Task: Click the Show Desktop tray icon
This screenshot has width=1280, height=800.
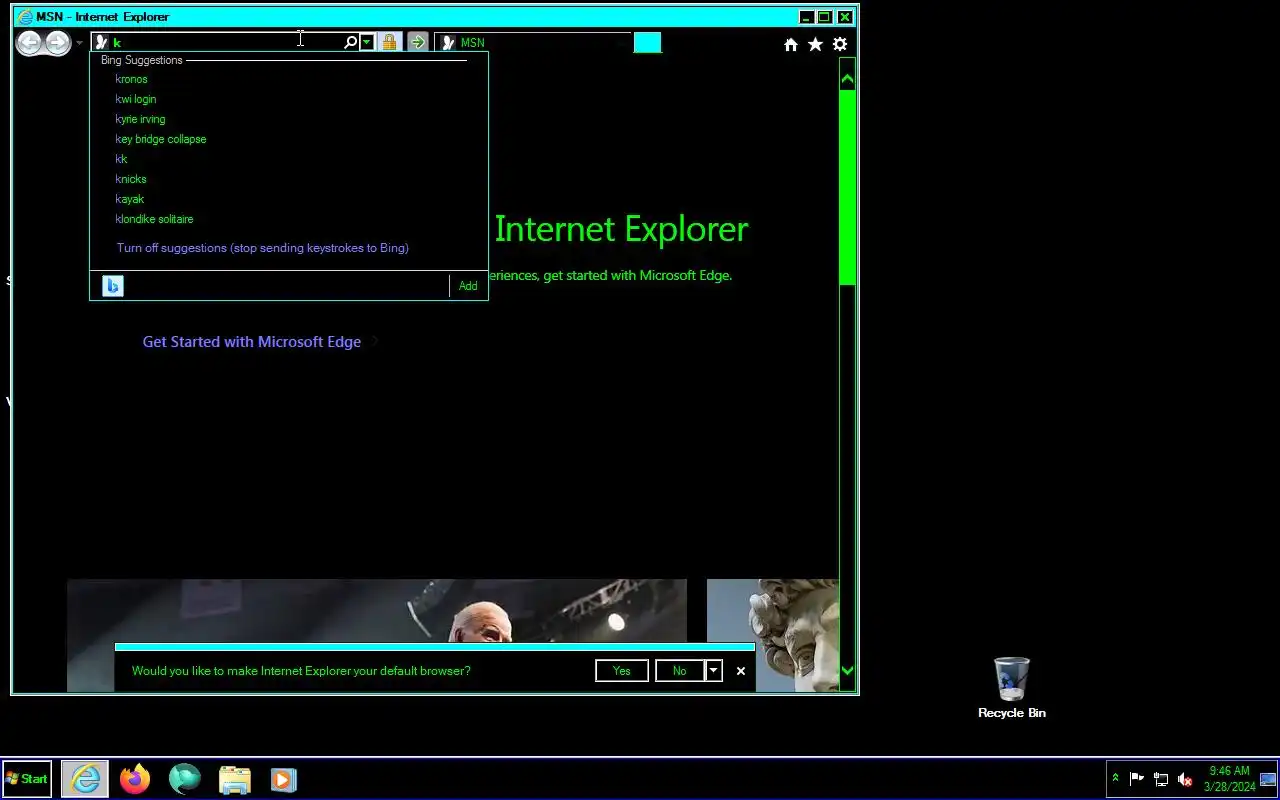Action: pos(1268,779)
